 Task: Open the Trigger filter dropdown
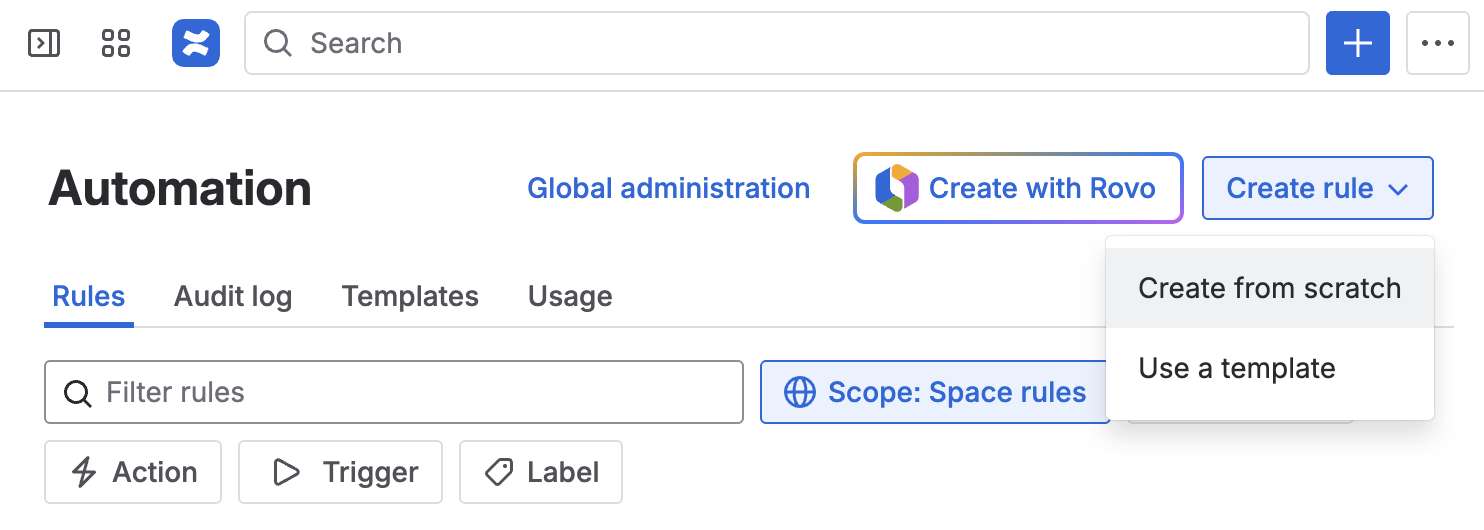pyautogui.click(x=340, y=472)
